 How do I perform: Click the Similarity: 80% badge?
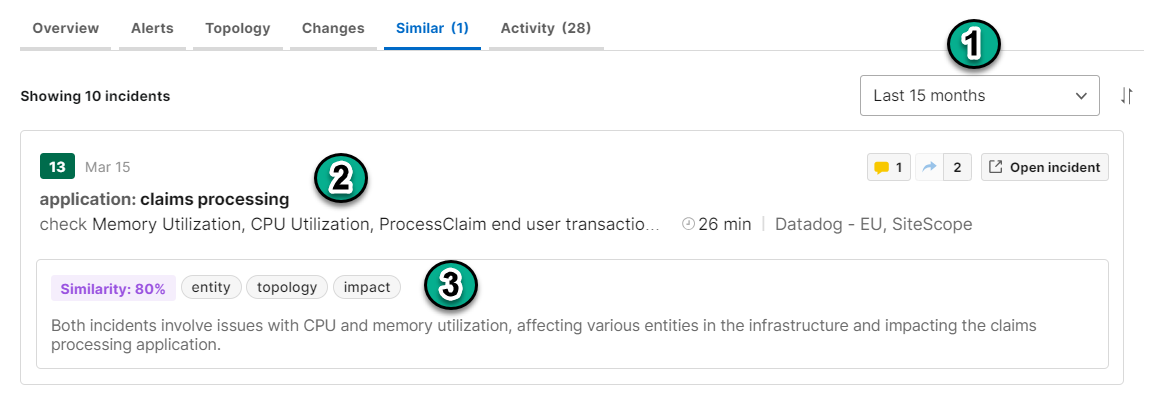click(x=113, y=289)
